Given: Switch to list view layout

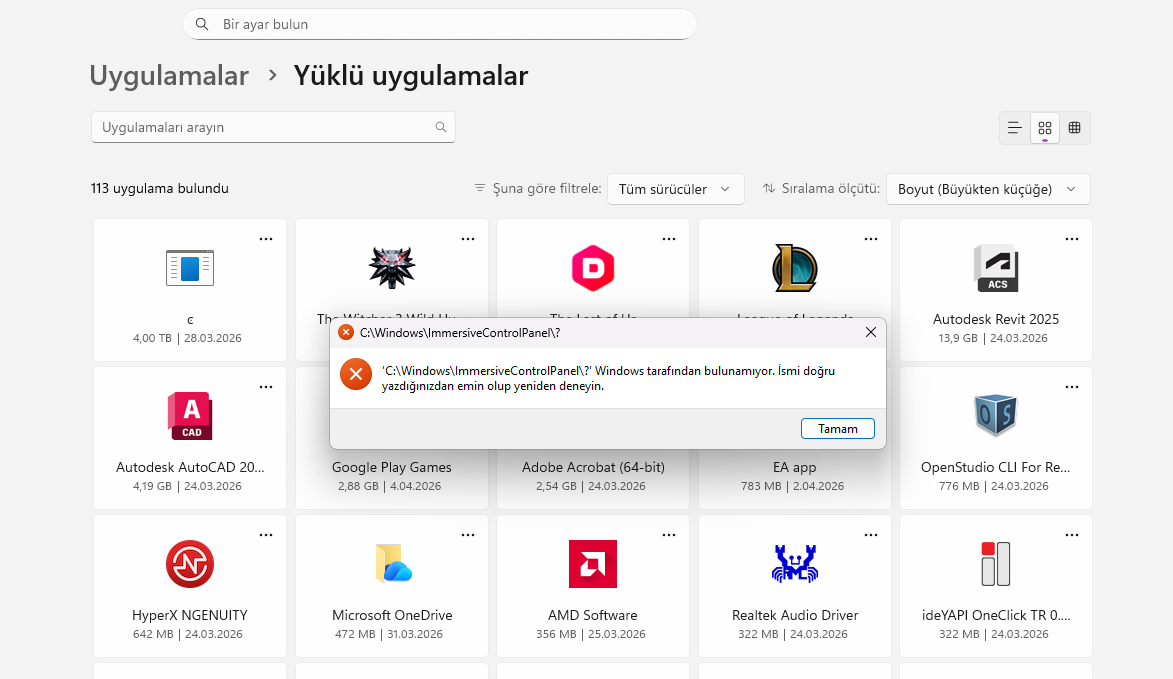Looking at the screenshot, I should coord(1014,128).
